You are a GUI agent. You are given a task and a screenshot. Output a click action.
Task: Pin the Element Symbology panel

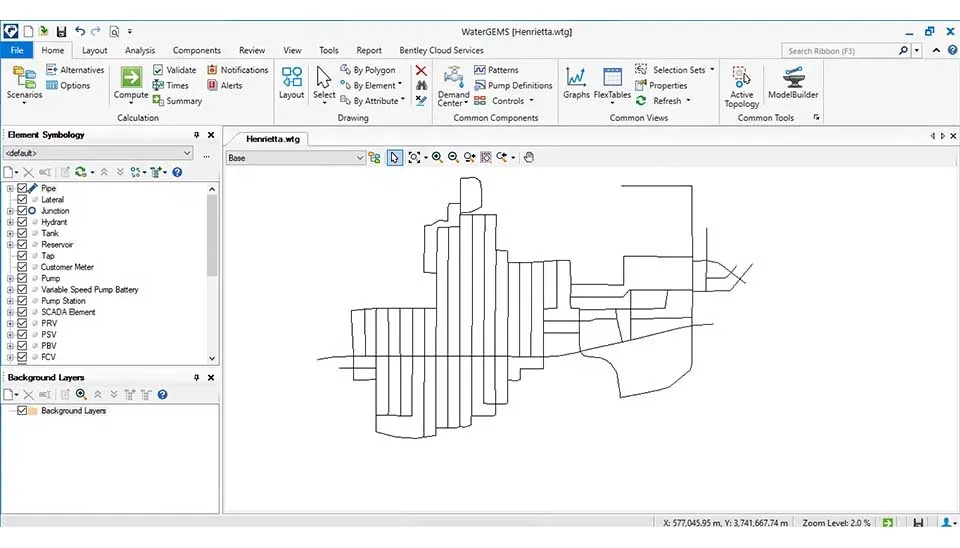point(197,135)
